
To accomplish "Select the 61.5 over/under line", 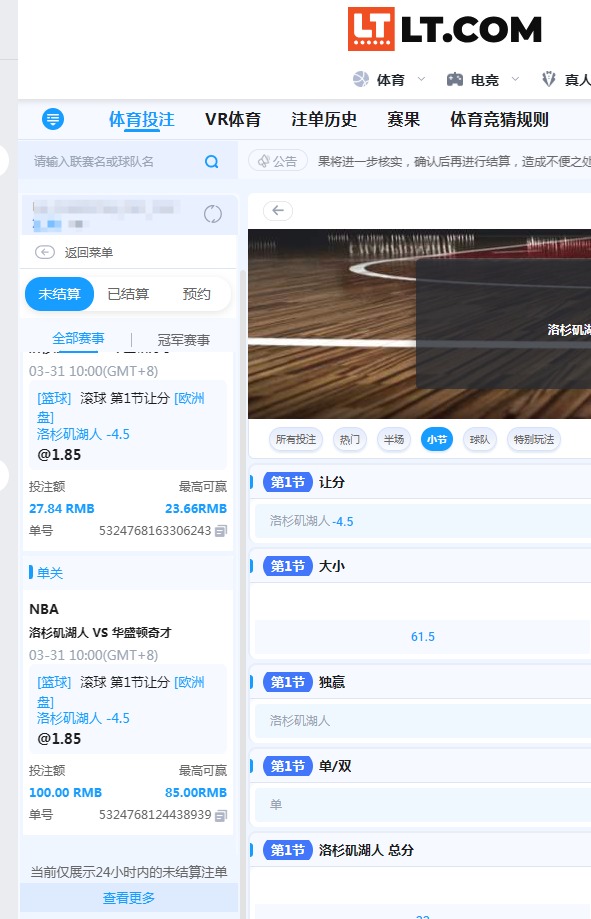I will pos(423,637).
